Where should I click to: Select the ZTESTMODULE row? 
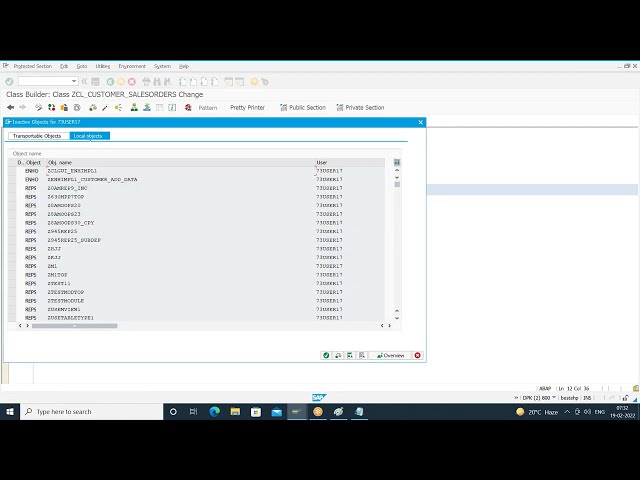(x=196, y=301)
